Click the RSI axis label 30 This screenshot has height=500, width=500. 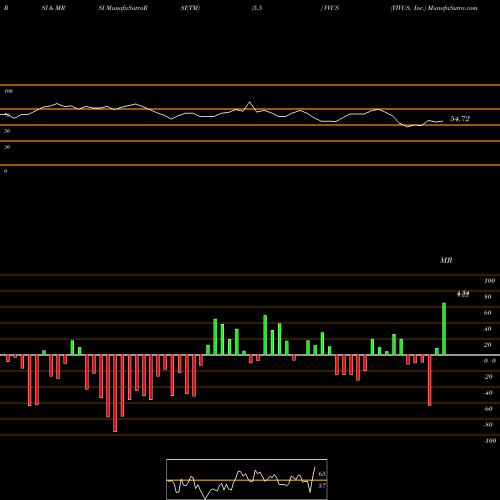point(7,147)
